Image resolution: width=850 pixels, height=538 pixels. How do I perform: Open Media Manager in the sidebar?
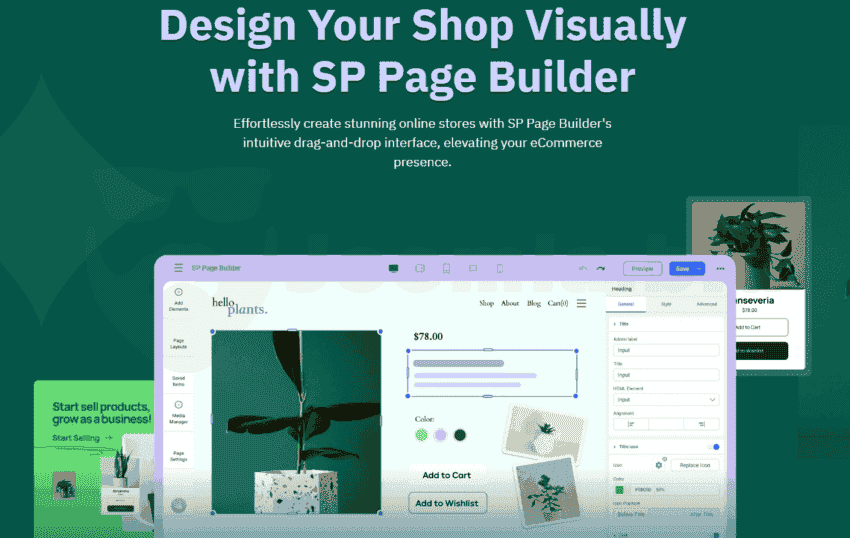178,412
